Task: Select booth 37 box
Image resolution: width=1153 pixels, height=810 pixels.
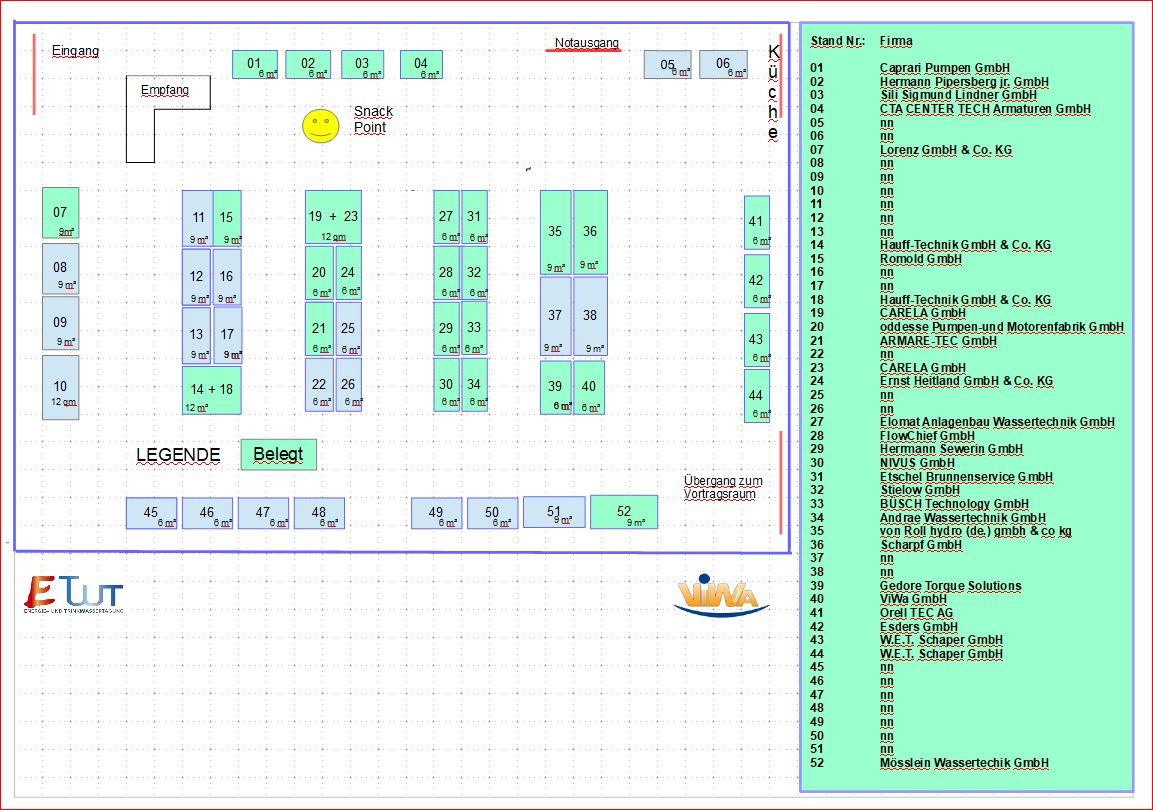Action: pos(555,317)
